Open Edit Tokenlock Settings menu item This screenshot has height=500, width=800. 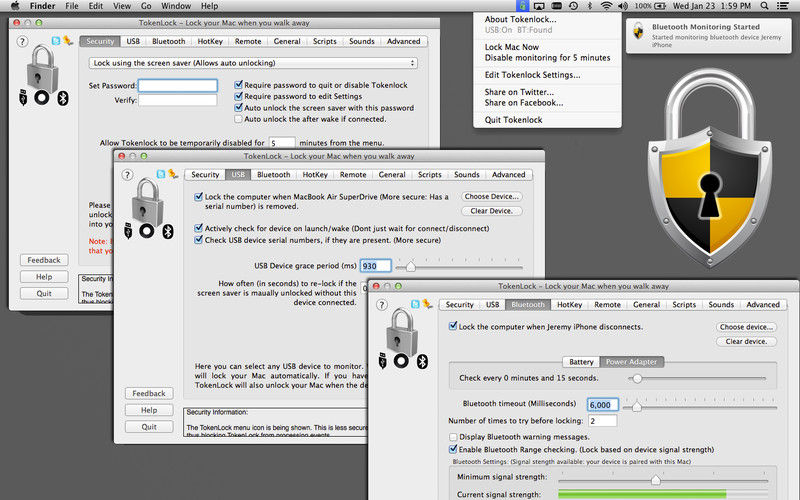pyautogui.click(x=532, y=75)
